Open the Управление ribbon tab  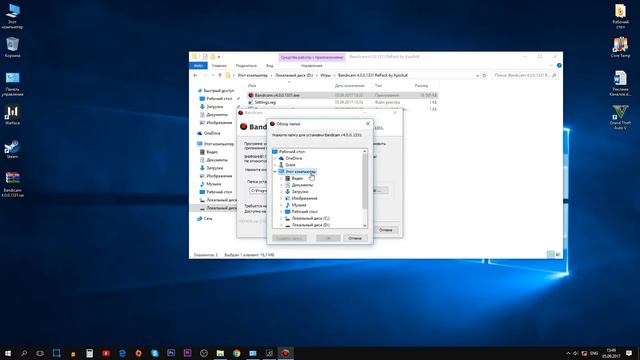click(x=311, y=66)
